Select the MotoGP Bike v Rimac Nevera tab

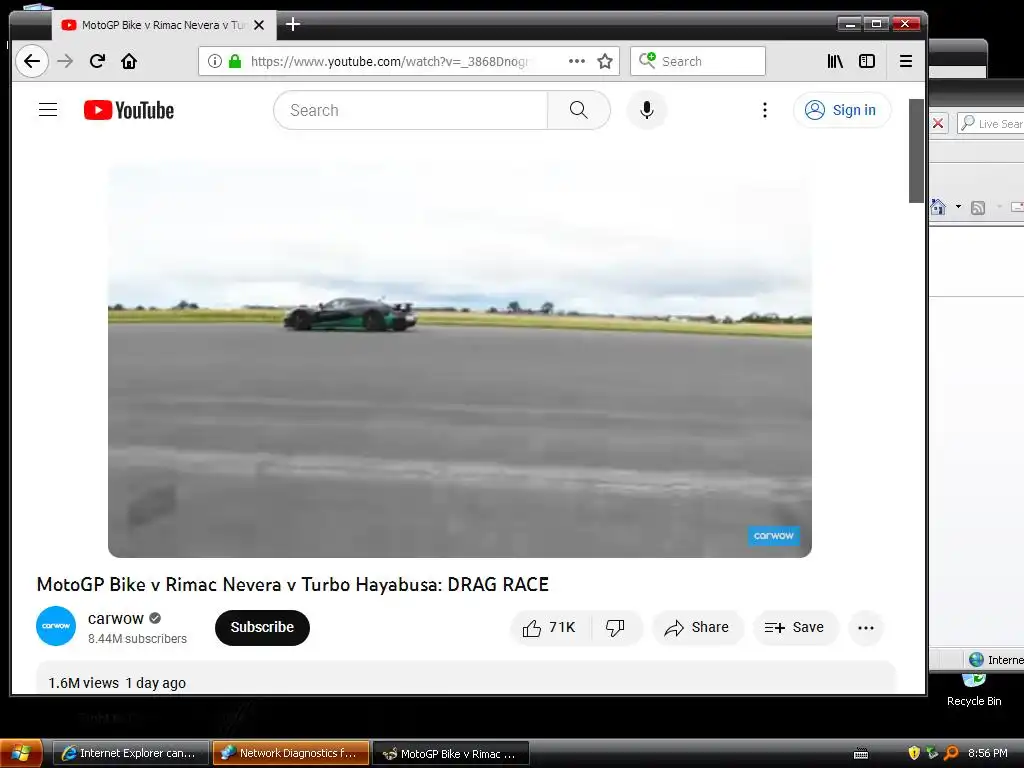(x=163, y=25)
